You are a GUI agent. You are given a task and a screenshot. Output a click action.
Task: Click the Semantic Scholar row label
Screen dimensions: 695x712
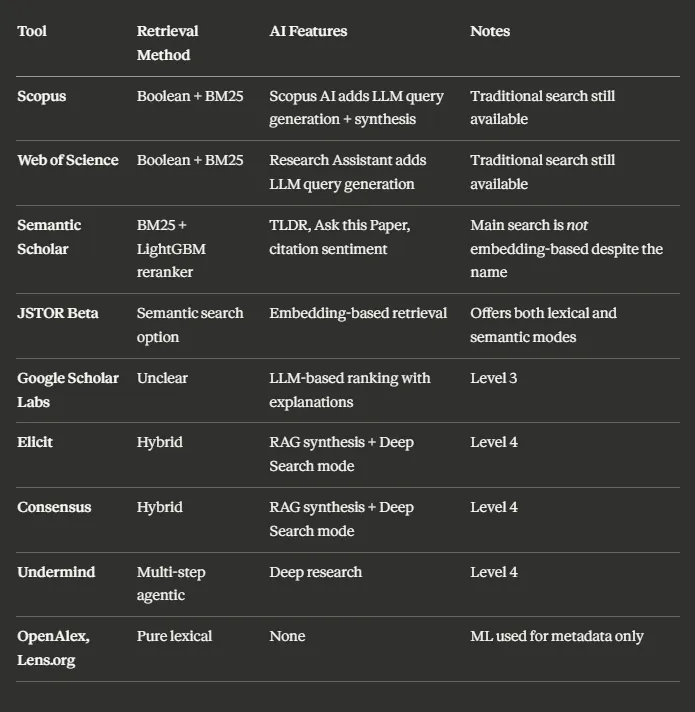pyautogui.click(x=49, y=237)
